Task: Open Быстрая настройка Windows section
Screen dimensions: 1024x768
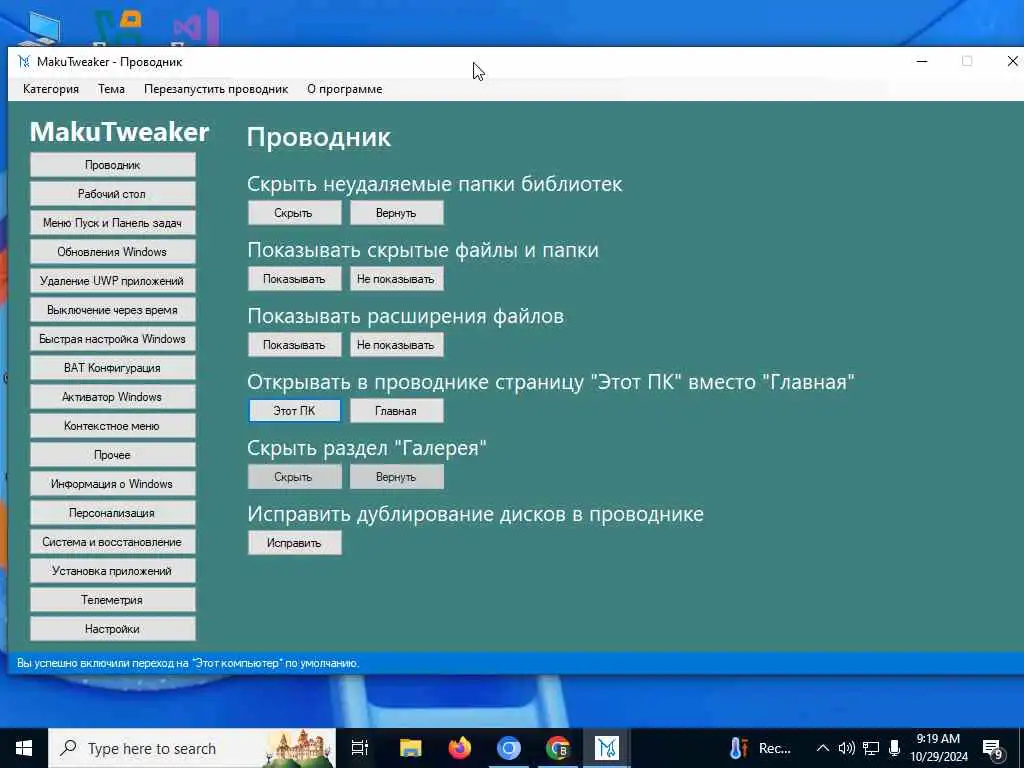Action: (x=112, y=339)
